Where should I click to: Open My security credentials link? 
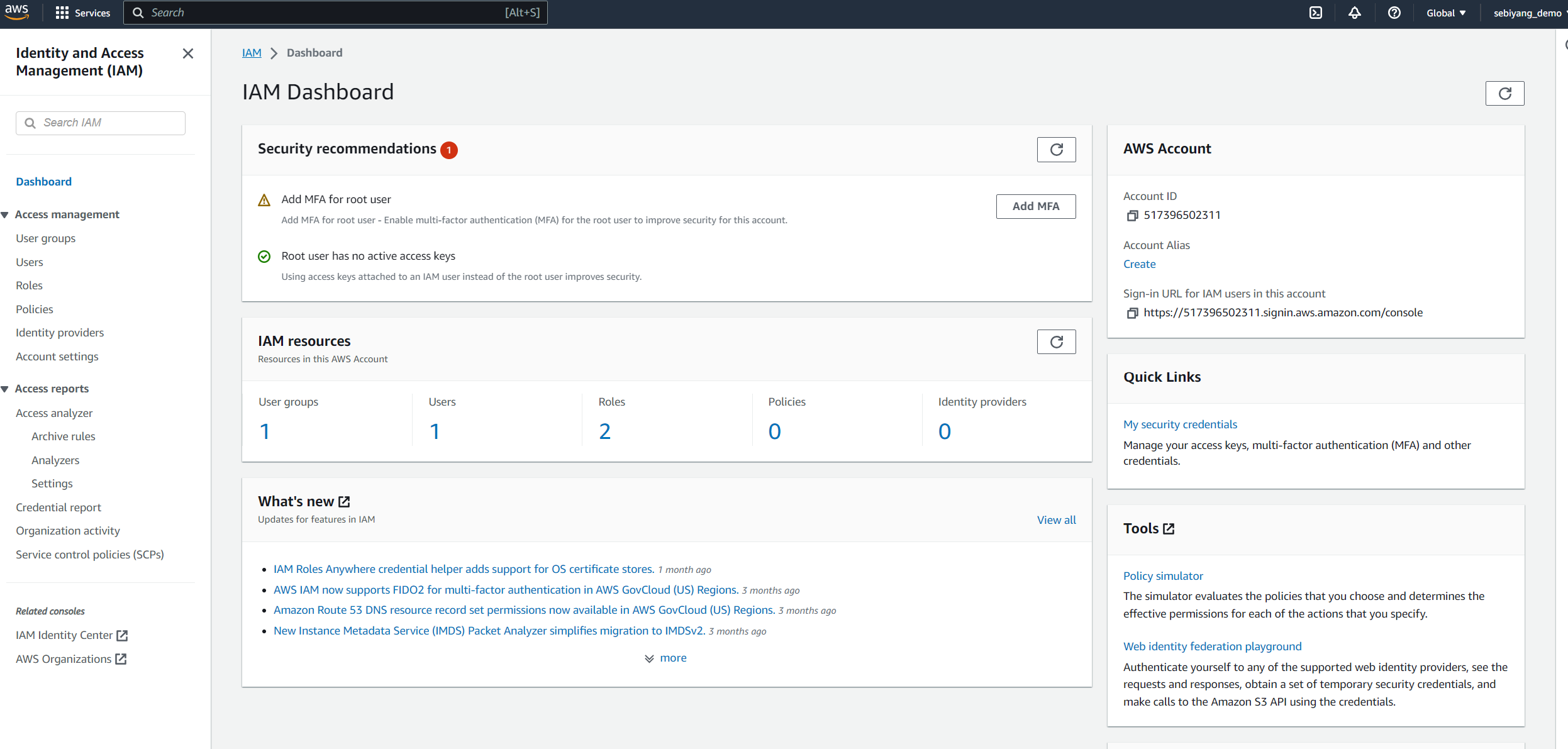(x=1180, y=424)
